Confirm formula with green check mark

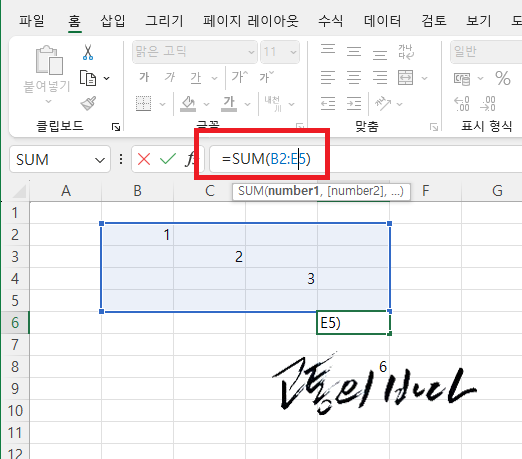[168, 159]
